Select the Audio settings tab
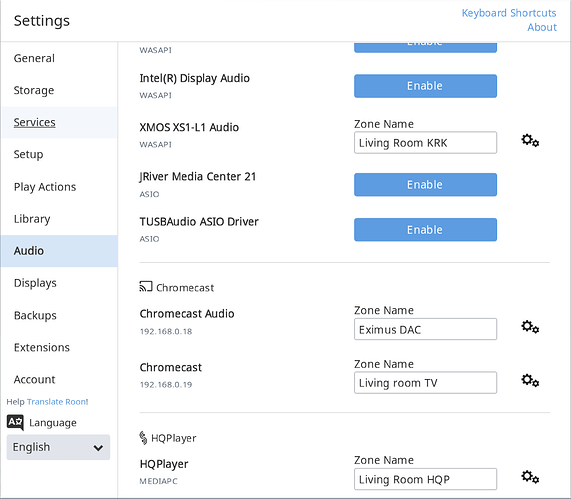 coord(59,251)
